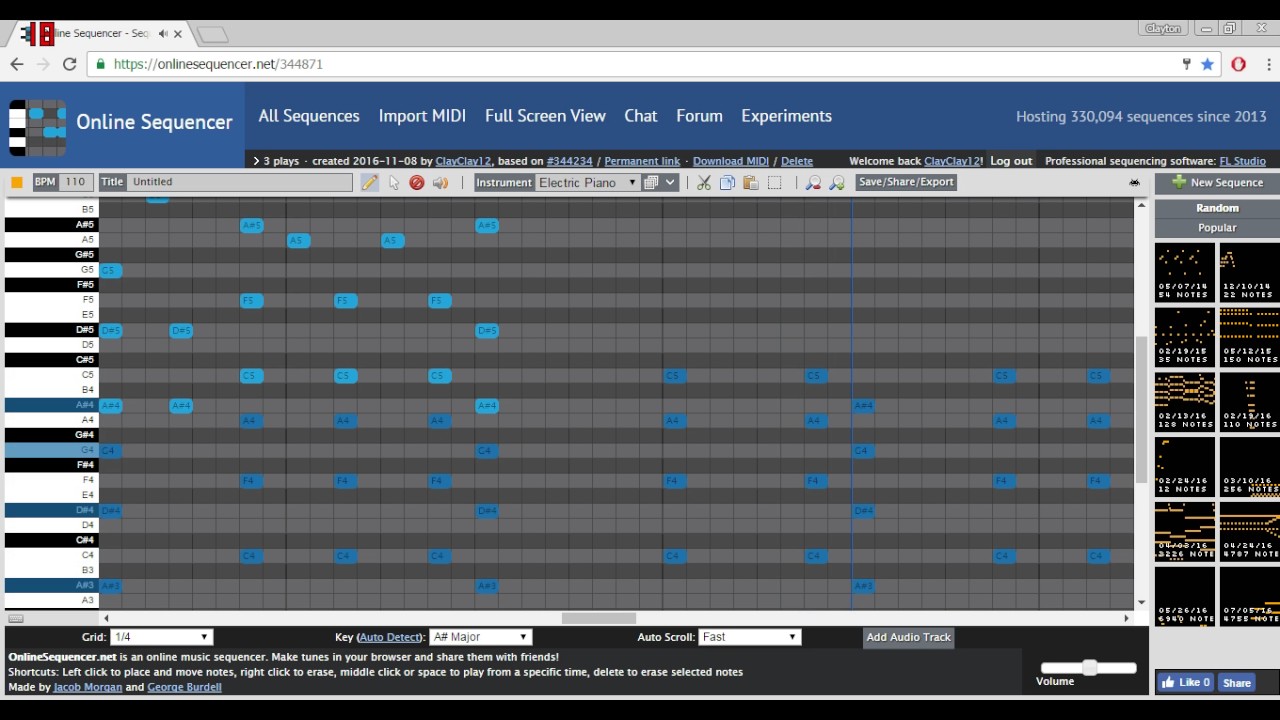Click the Permanent link

[x=642, y=161]
